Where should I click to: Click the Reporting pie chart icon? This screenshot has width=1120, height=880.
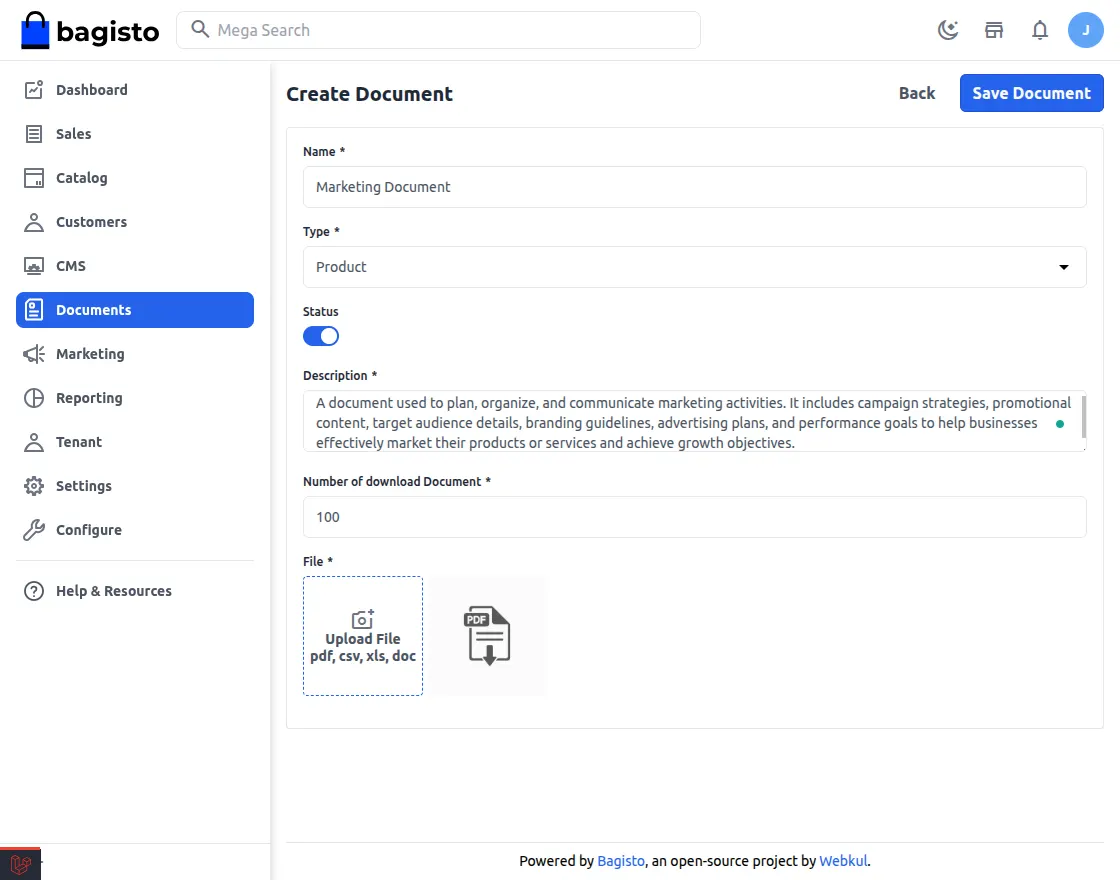click(34, 398)
